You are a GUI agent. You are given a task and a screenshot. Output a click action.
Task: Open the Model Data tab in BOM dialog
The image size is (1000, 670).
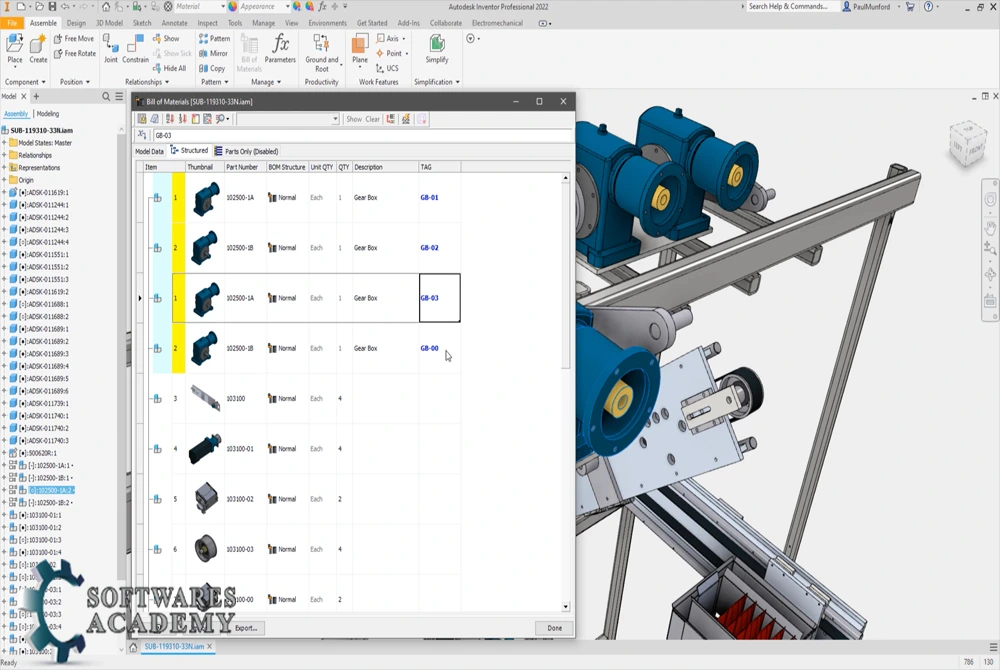tap(149, 152)
